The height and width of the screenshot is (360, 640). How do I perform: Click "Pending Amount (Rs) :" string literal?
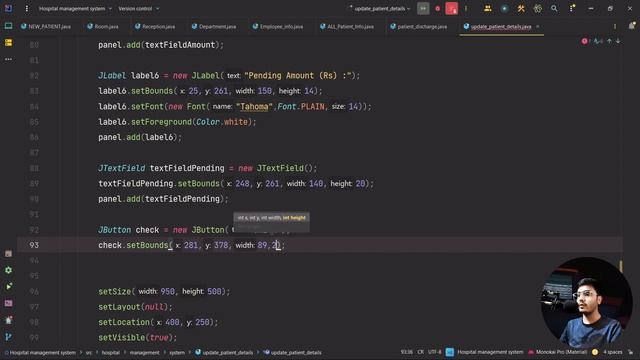(298, 76)
